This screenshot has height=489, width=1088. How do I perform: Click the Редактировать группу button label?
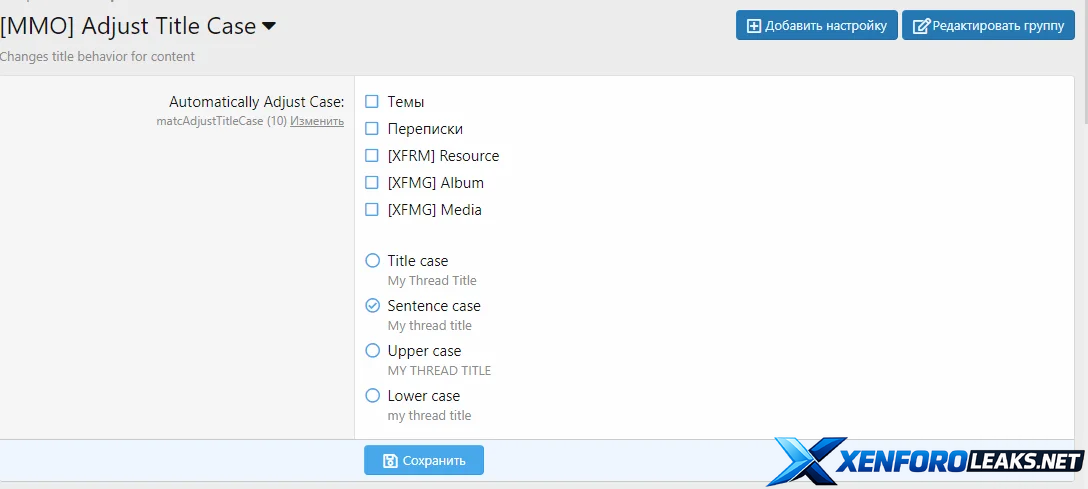(x=998, y=26)
